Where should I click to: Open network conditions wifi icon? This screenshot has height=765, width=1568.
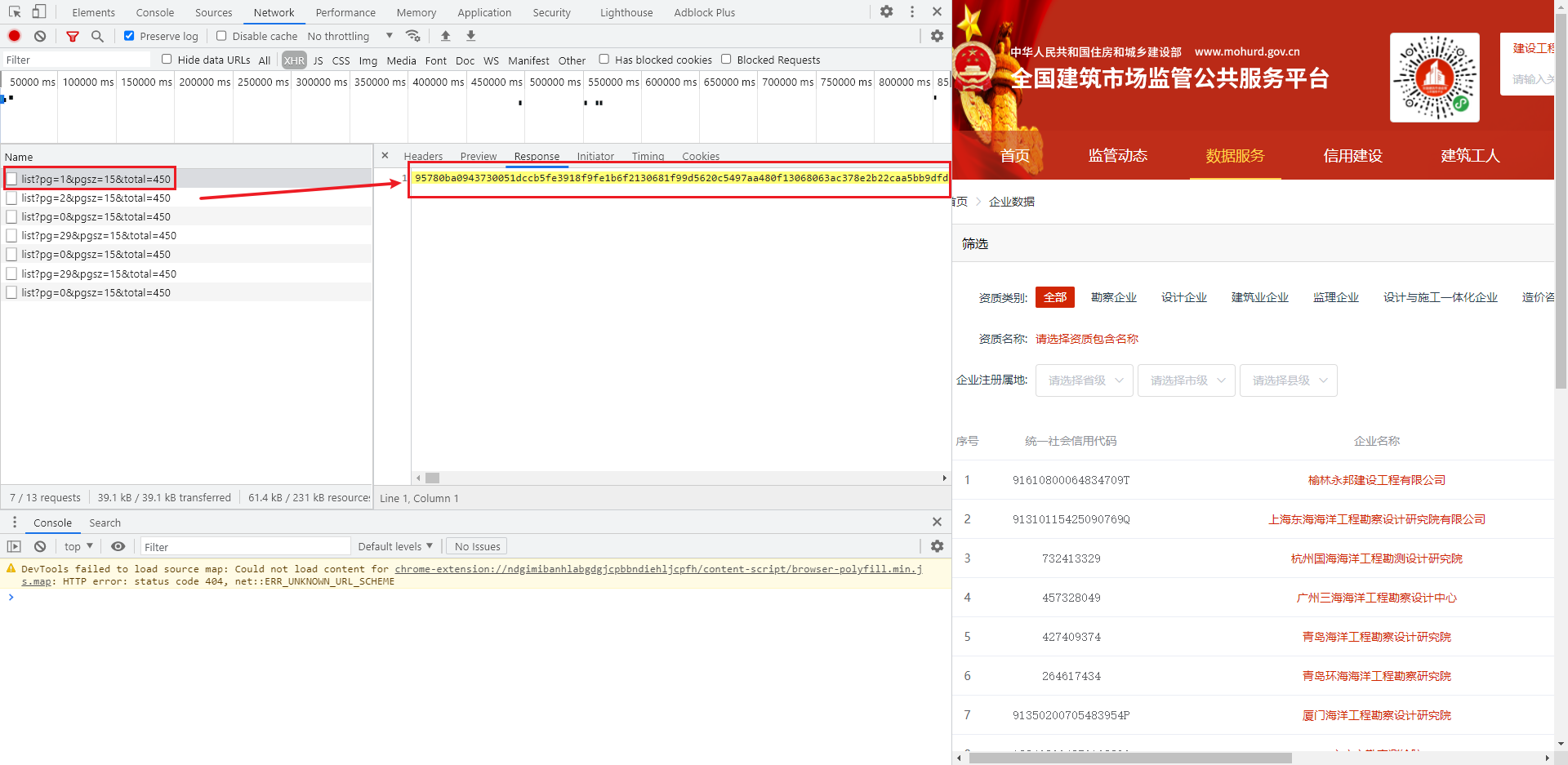pyautogui.click(x=413, y=36)
